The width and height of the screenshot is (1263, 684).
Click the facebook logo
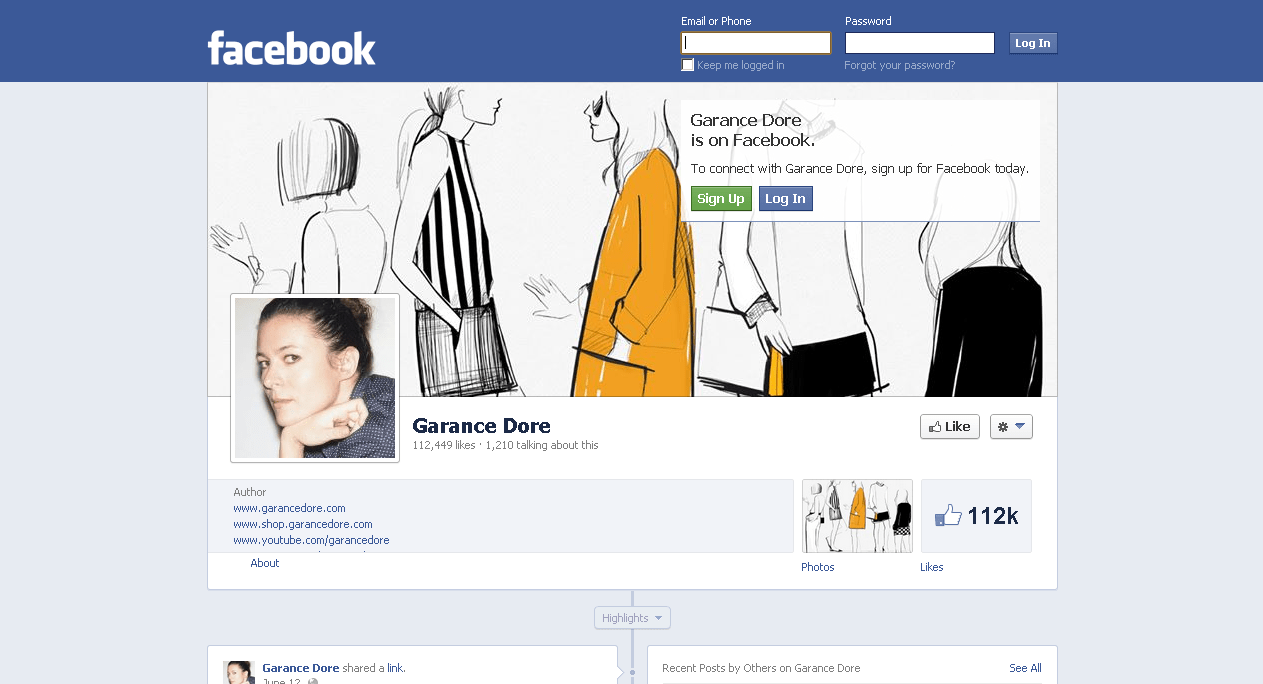pyautogui.click(x=291, y=45)
